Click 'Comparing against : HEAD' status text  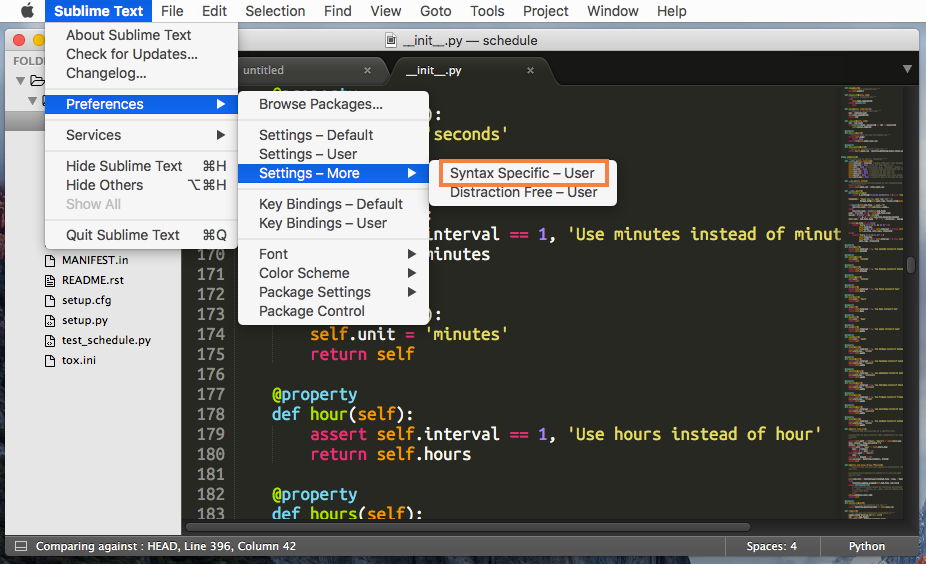click(x=106, y=546)
